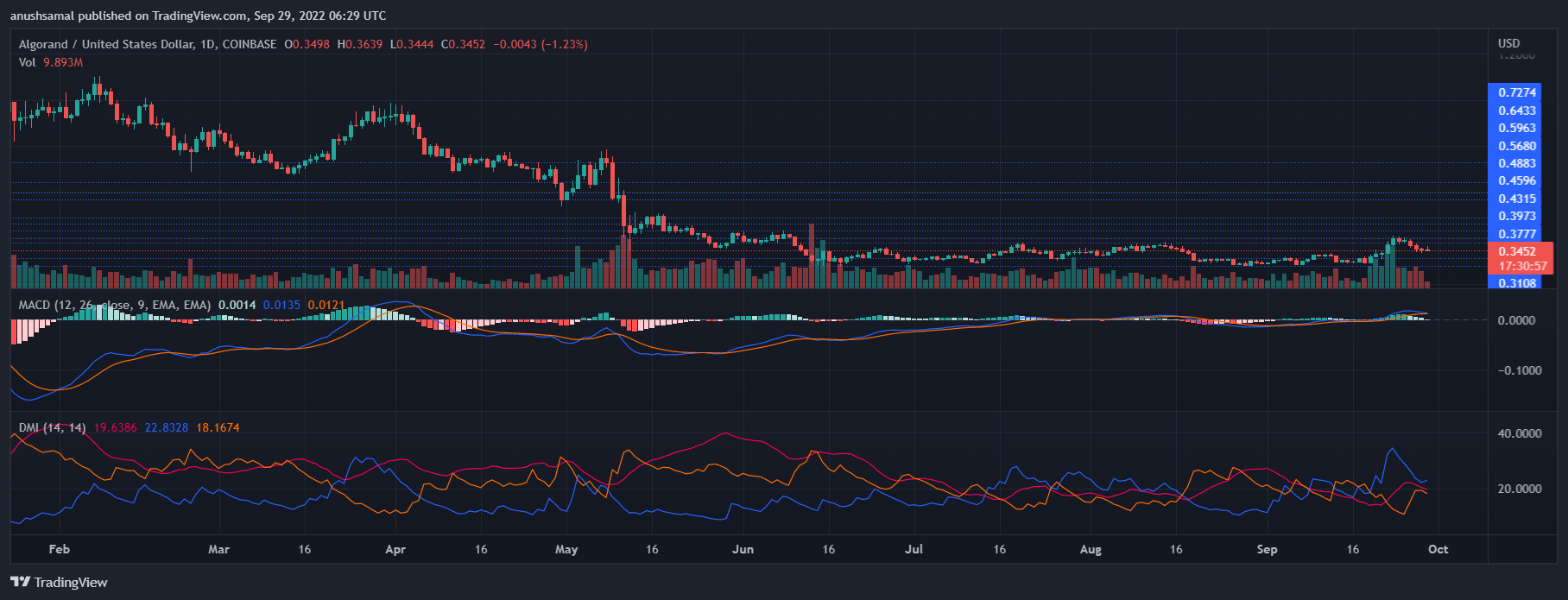
Task: Click the 0.4596 price level tag
Action: (x=1517, y=181)
